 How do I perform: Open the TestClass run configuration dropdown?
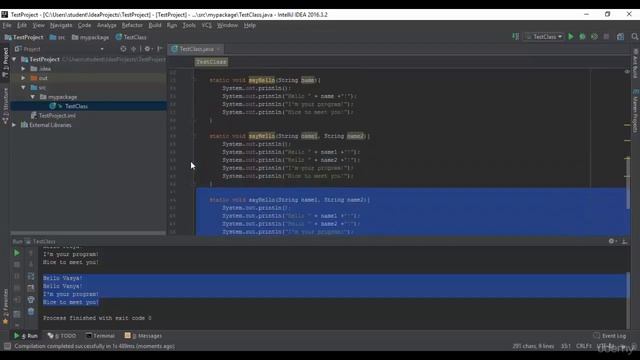coord(544,37)
